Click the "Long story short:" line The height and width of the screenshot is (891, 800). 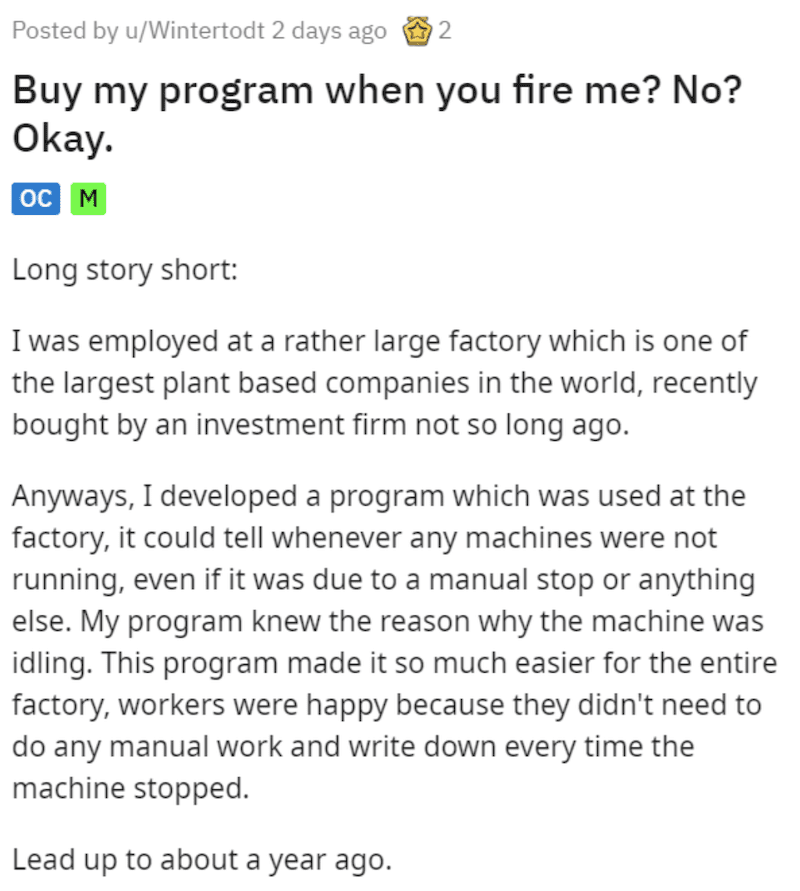point(125,270)
